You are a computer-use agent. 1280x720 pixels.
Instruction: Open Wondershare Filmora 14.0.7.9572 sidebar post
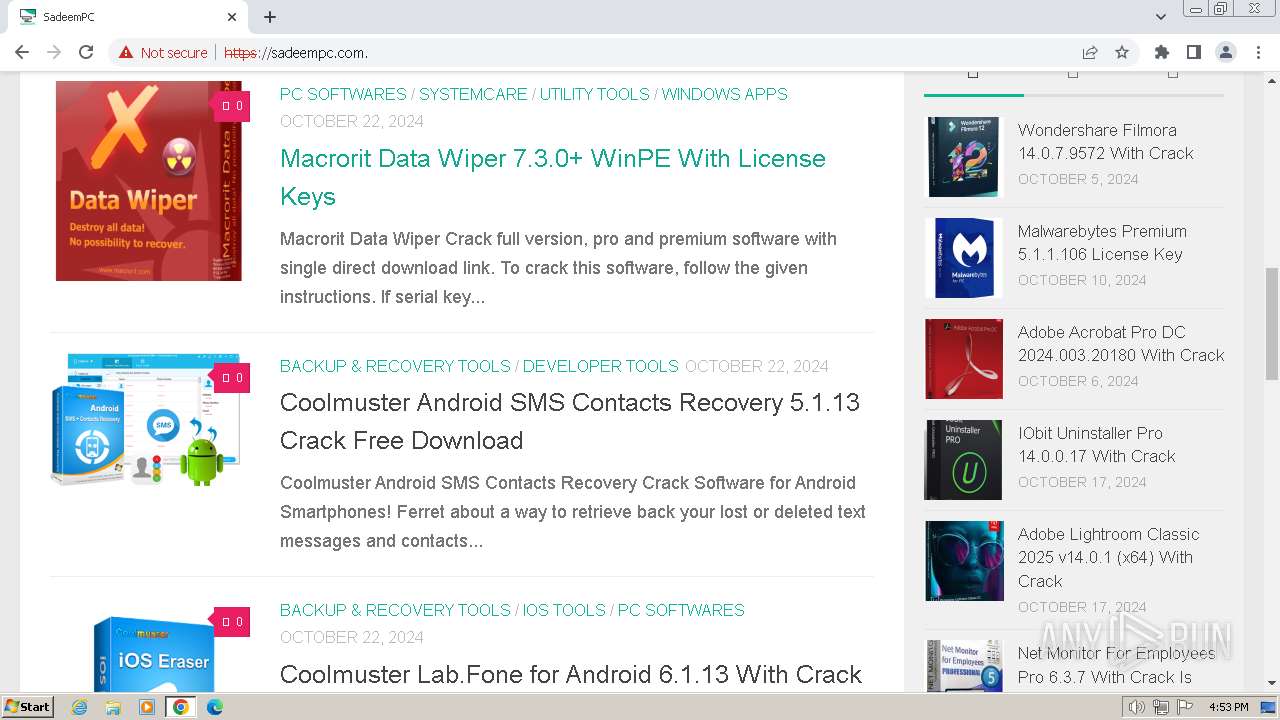click(1105, 142)
